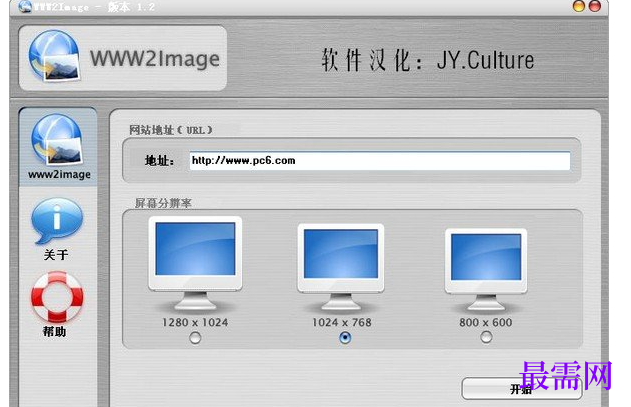This screenshot has height=407, width=631.
Task: Minimize window with yellow title bar button
Action: (x=579, y=6)
